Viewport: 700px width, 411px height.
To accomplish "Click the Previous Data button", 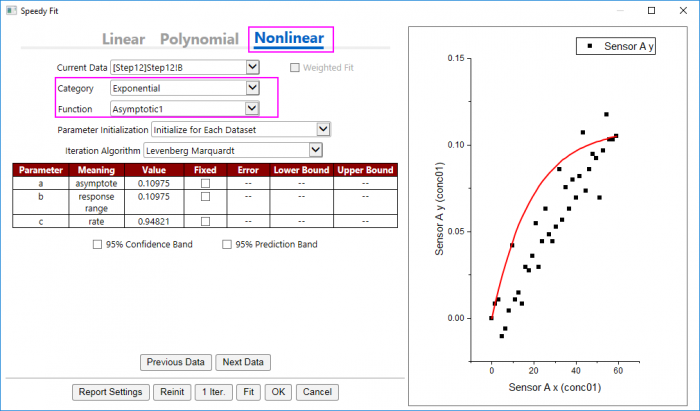I will 176,362.
